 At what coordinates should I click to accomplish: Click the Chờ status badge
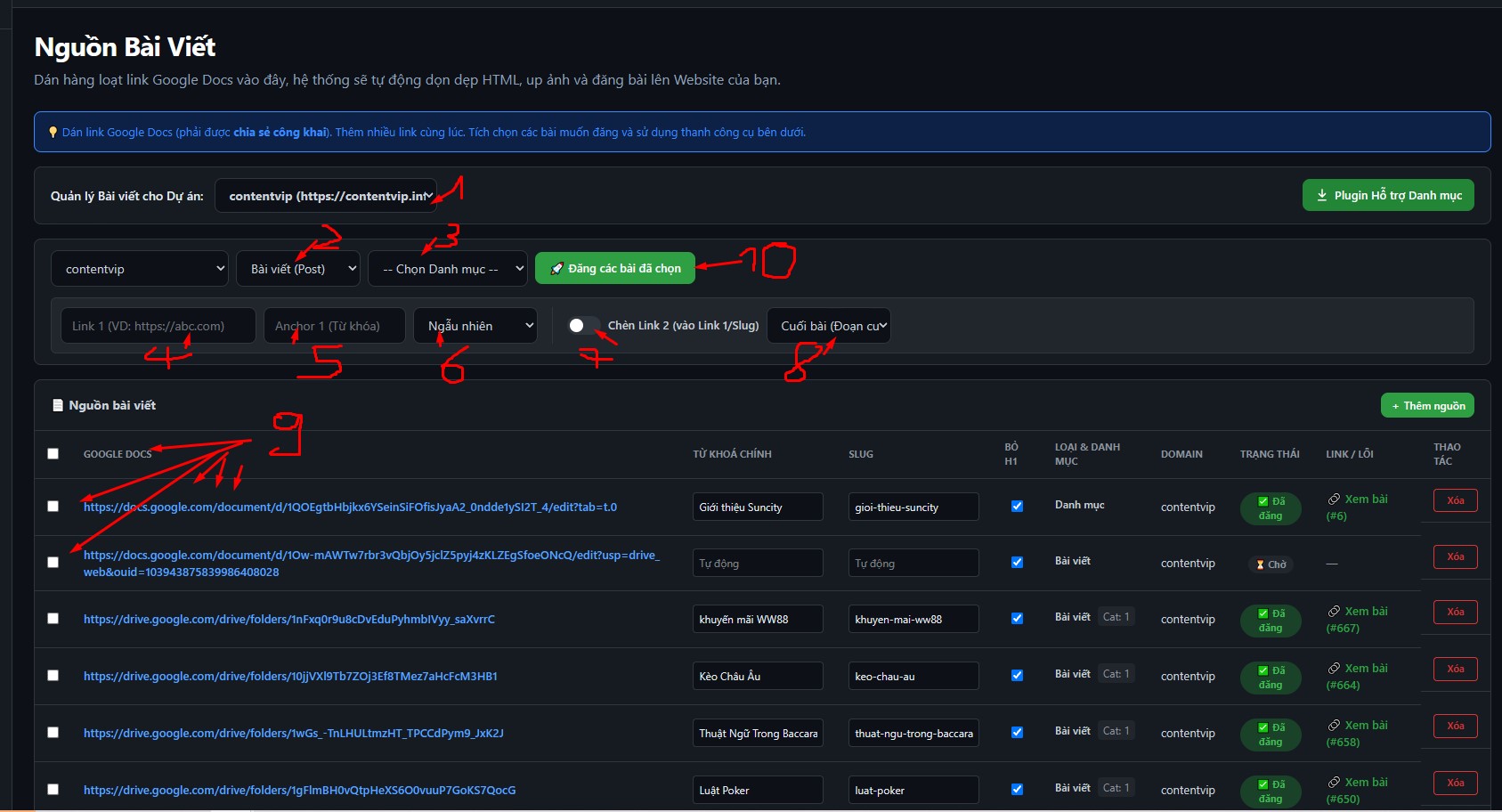(x=1271, y=564)
